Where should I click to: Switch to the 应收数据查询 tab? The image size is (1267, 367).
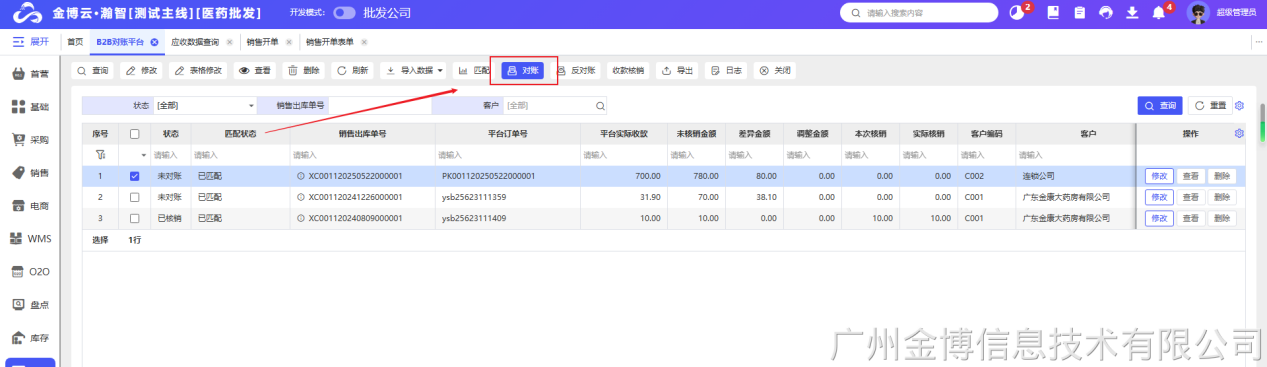pyautogui.click(x=195, y=41)
